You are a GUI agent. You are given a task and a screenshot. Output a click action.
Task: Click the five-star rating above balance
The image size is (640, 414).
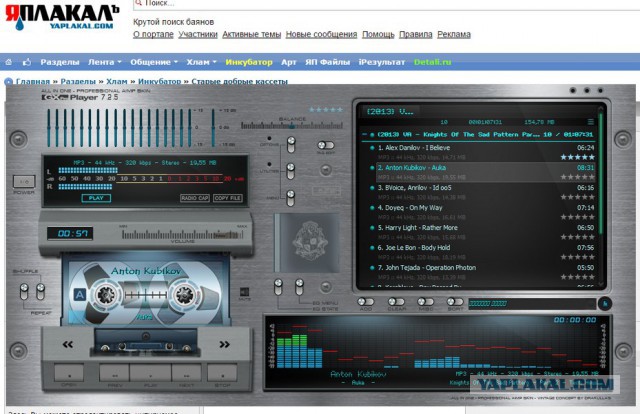326,109
